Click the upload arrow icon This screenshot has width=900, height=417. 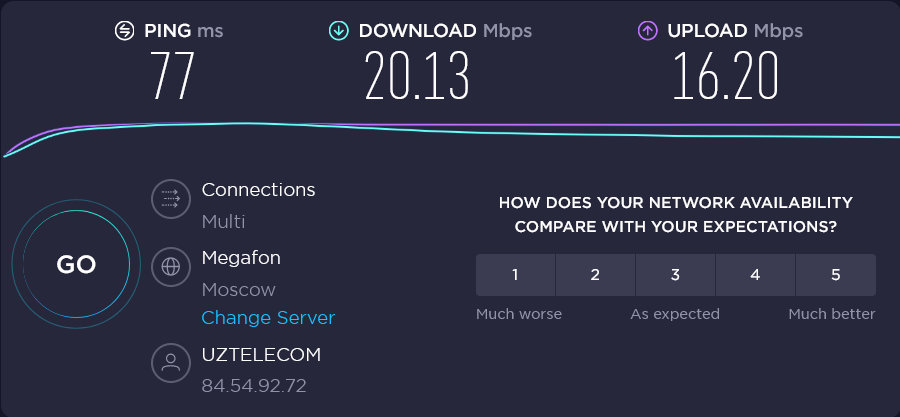647,31
